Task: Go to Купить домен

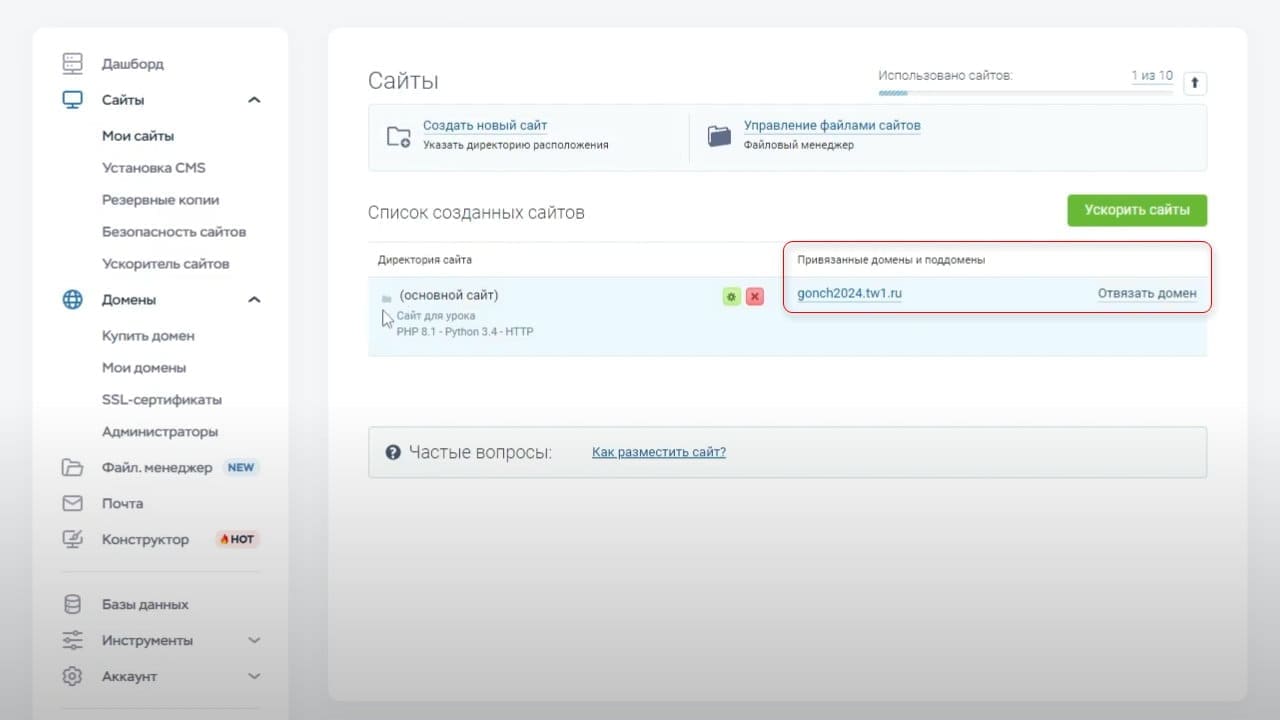Action: [148, 336]
